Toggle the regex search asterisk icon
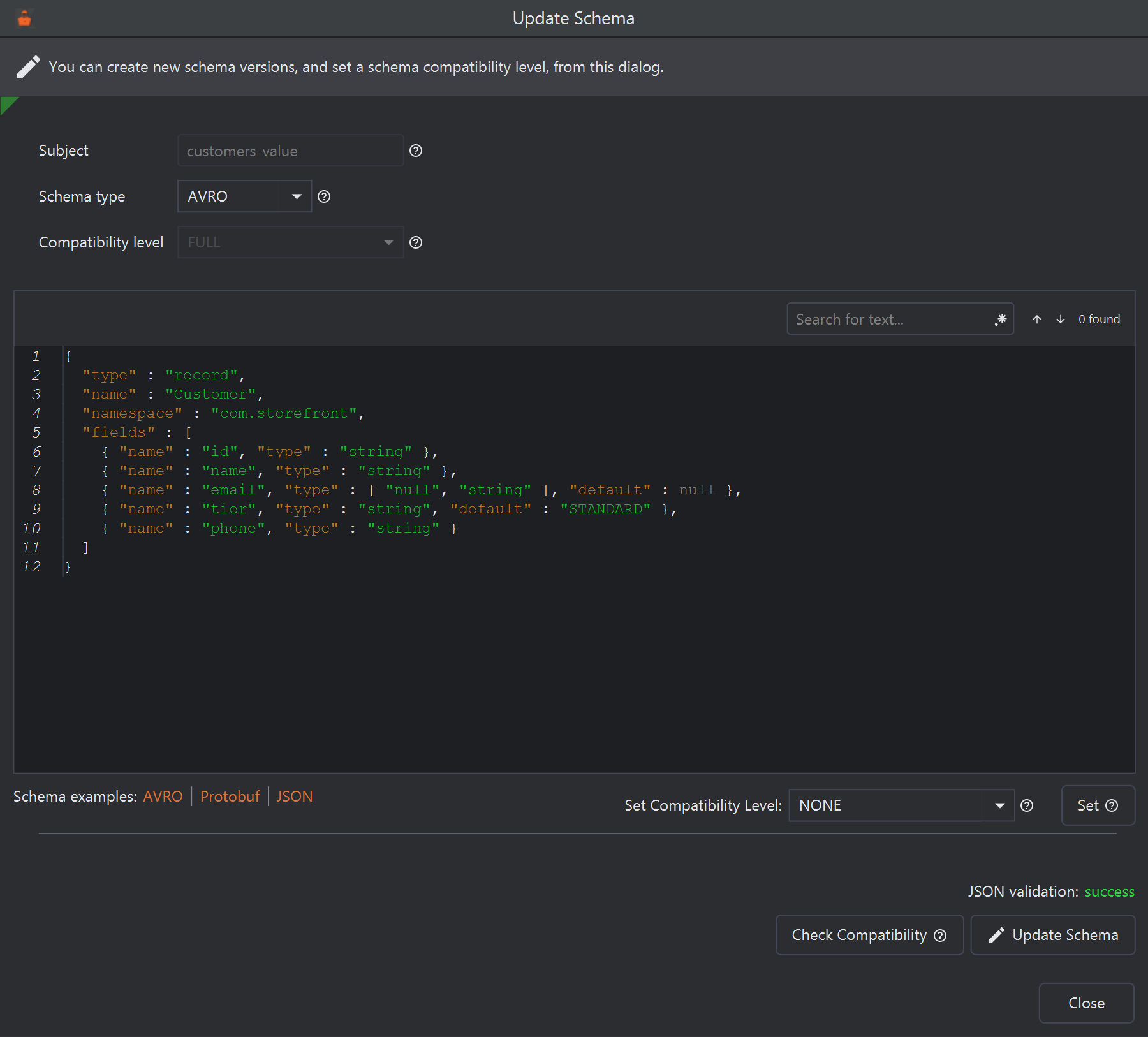 1000,319
